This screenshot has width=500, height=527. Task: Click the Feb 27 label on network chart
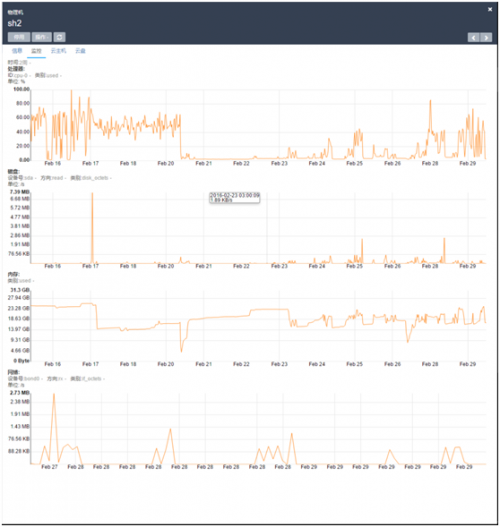[x=49, y=467]
